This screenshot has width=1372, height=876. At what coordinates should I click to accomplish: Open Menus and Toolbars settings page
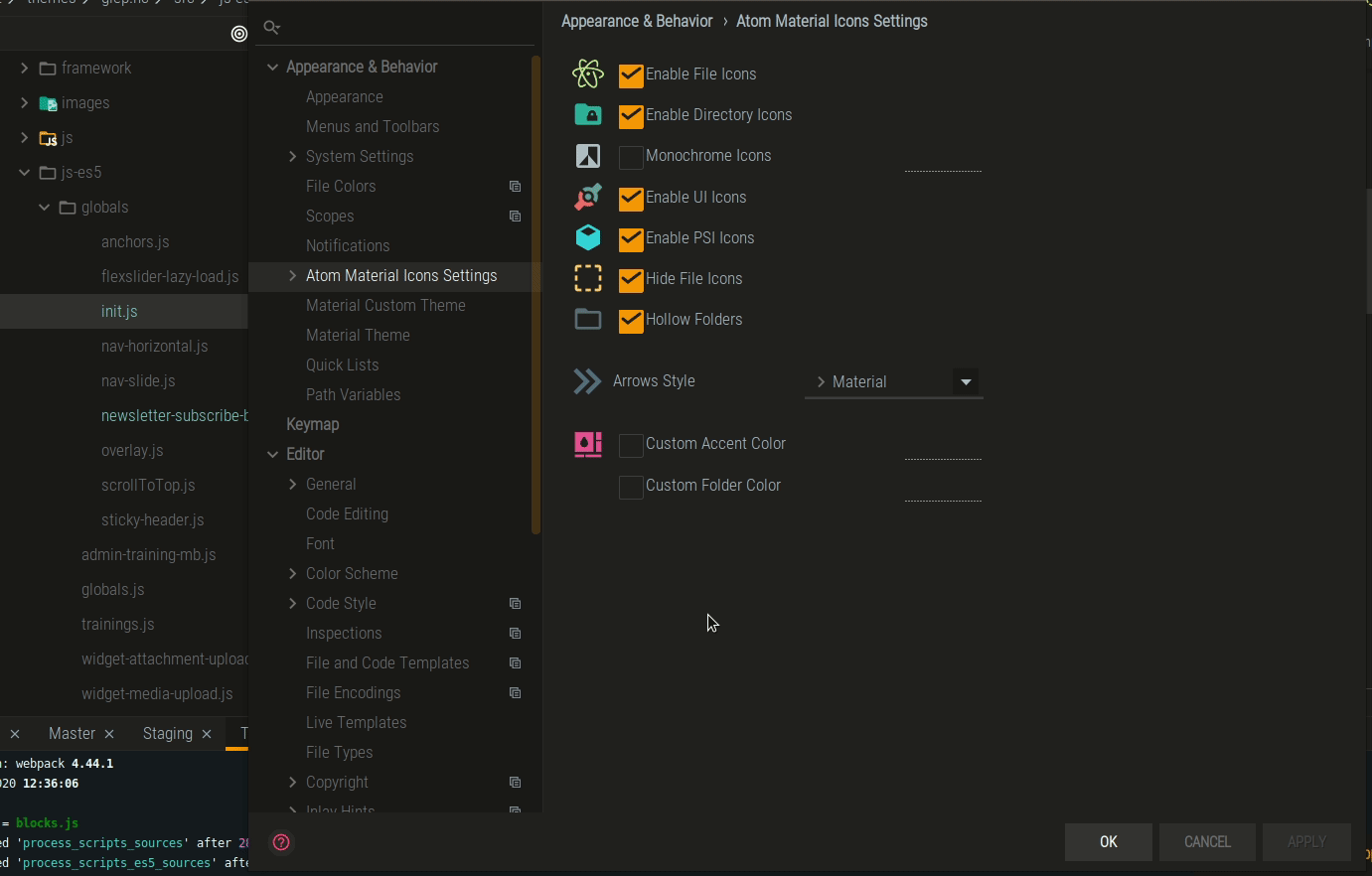coord(373,126)
